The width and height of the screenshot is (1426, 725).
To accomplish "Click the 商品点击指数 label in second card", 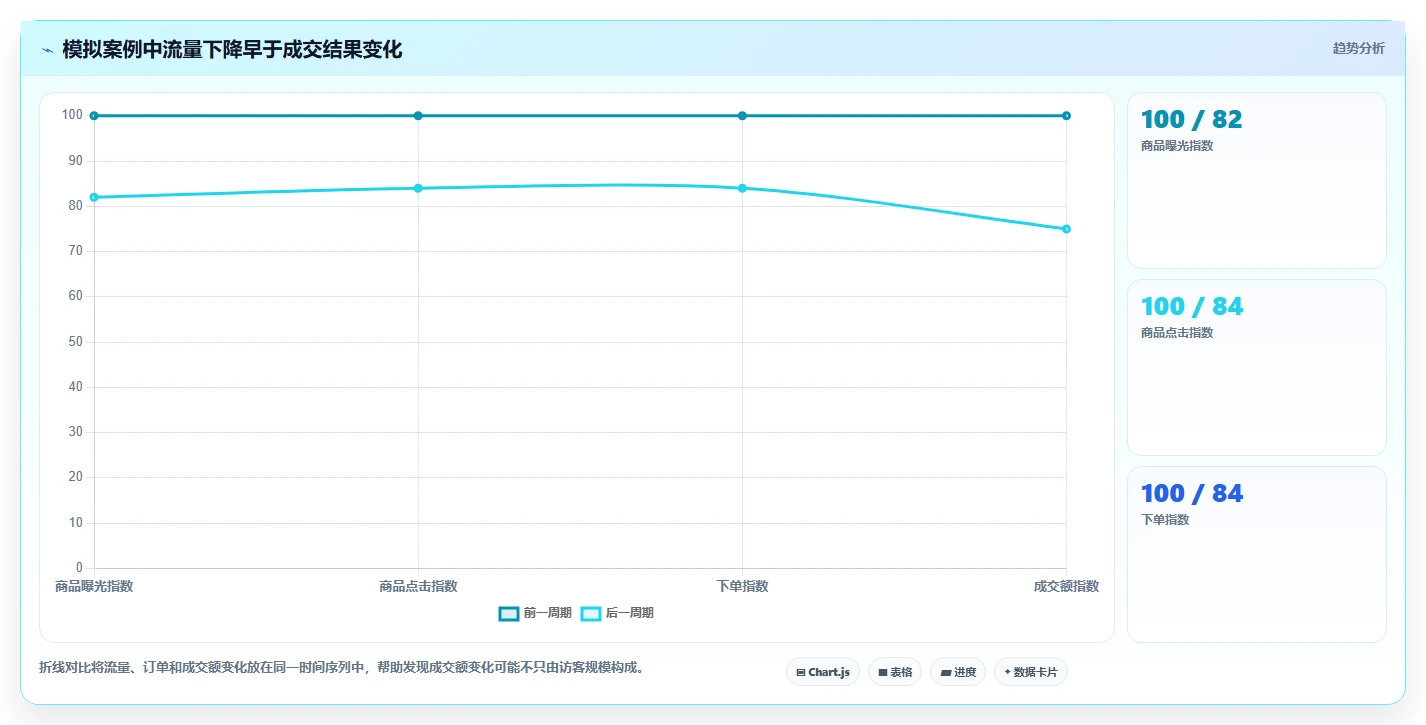I will [1177, 333].
